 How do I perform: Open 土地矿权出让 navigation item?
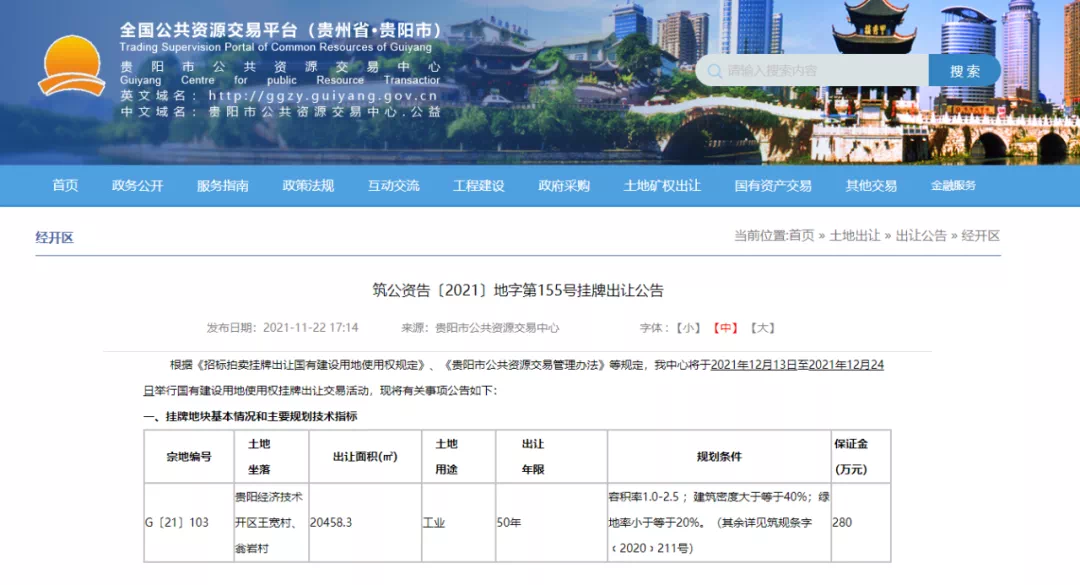coord(662,186)
